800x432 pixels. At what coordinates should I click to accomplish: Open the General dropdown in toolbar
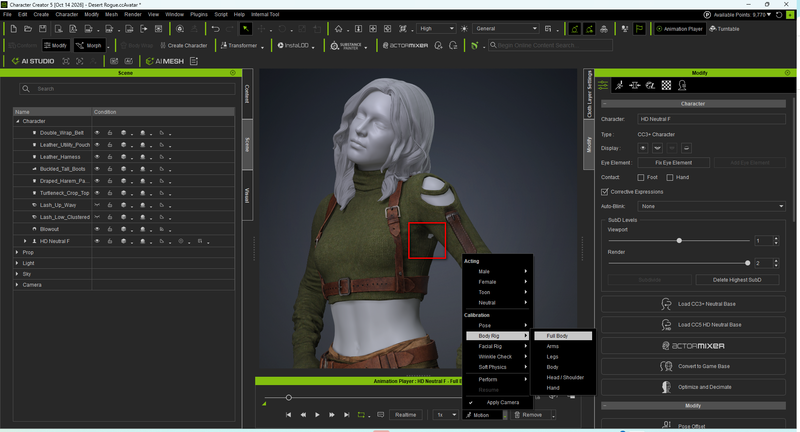click(x=506, y=29)
